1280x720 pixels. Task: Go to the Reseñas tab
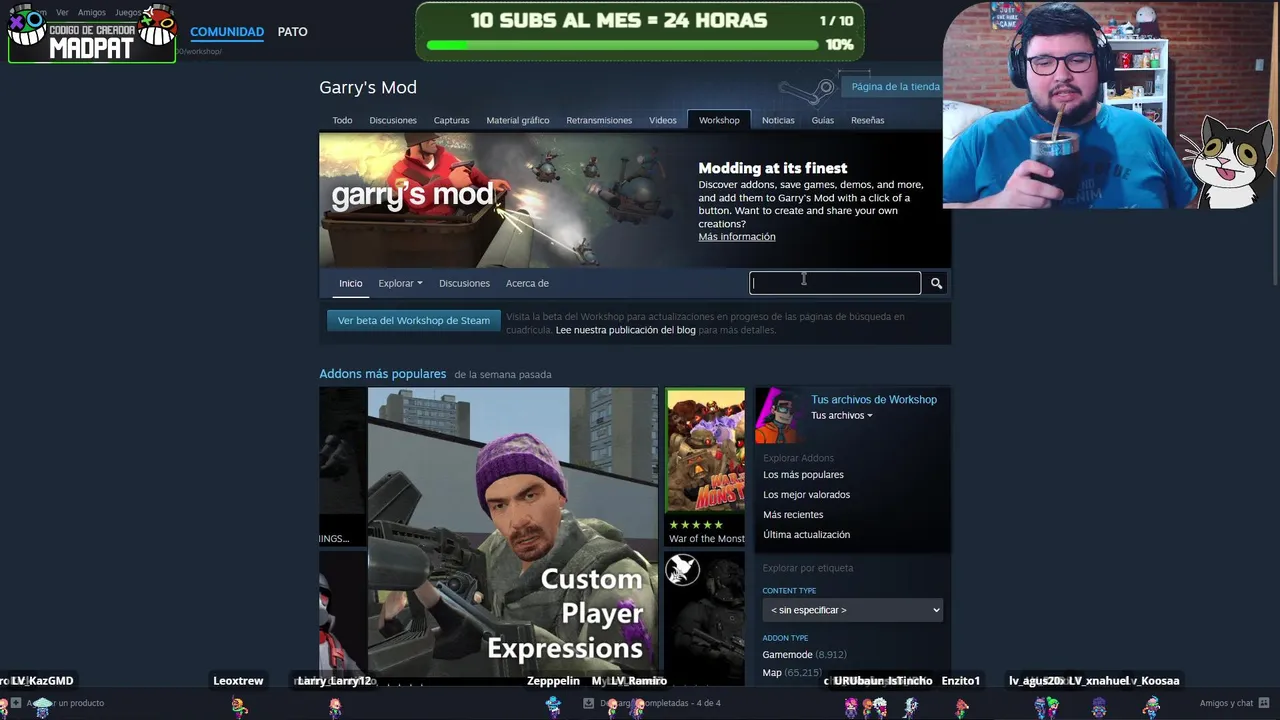868,120
